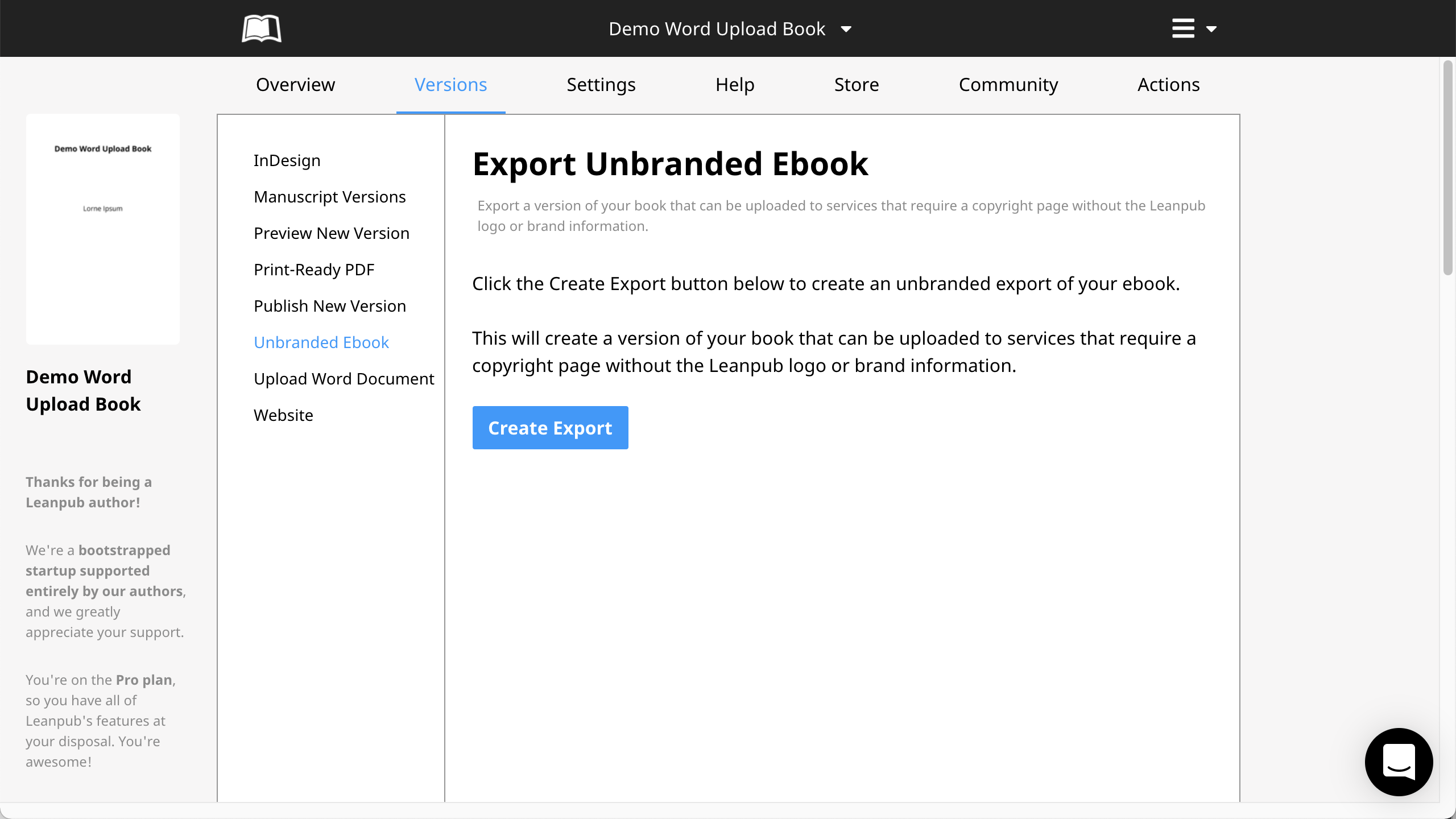Open the Upload Word Document page
This screenshot has height=819, width=1456.
344,379
